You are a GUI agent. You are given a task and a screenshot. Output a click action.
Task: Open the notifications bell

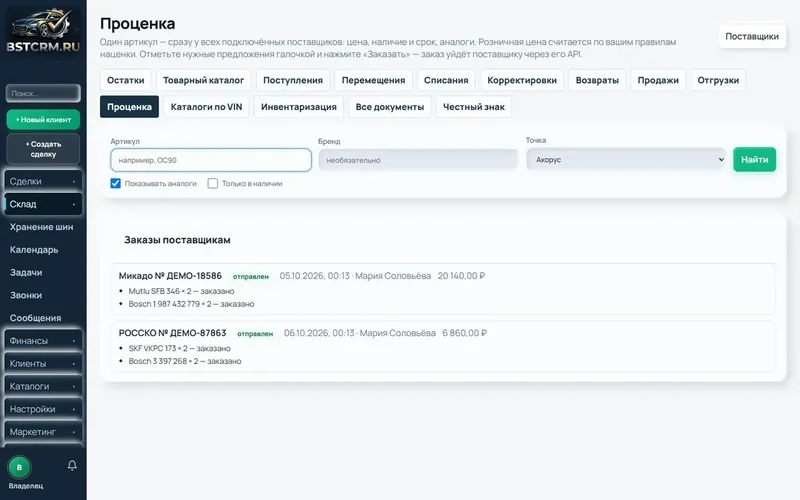(x=72, y=465)
